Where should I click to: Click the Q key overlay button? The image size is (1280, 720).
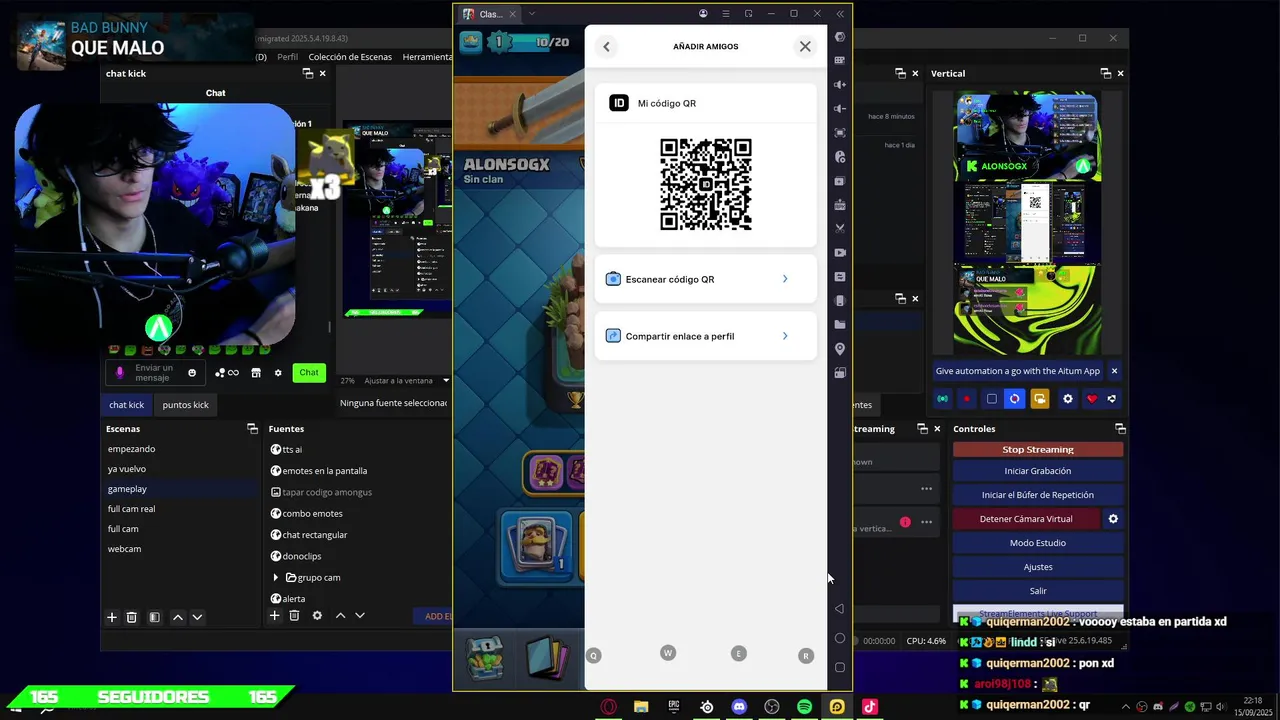pyautogui.click(x=593, y=656)
